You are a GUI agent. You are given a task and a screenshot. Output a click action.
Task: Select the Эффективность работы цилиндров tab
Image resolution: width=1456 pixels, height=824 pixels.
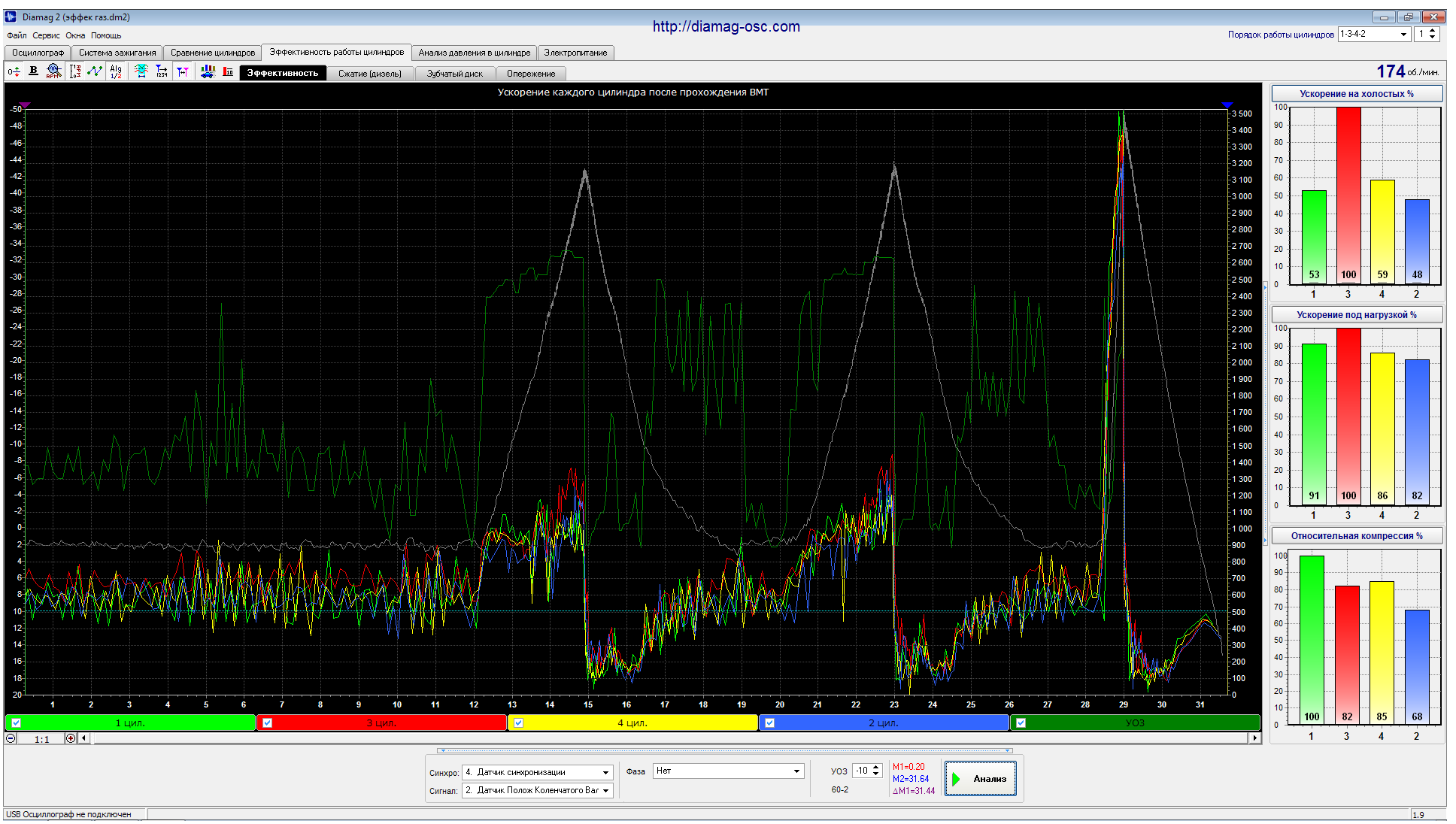click(337, 52)
